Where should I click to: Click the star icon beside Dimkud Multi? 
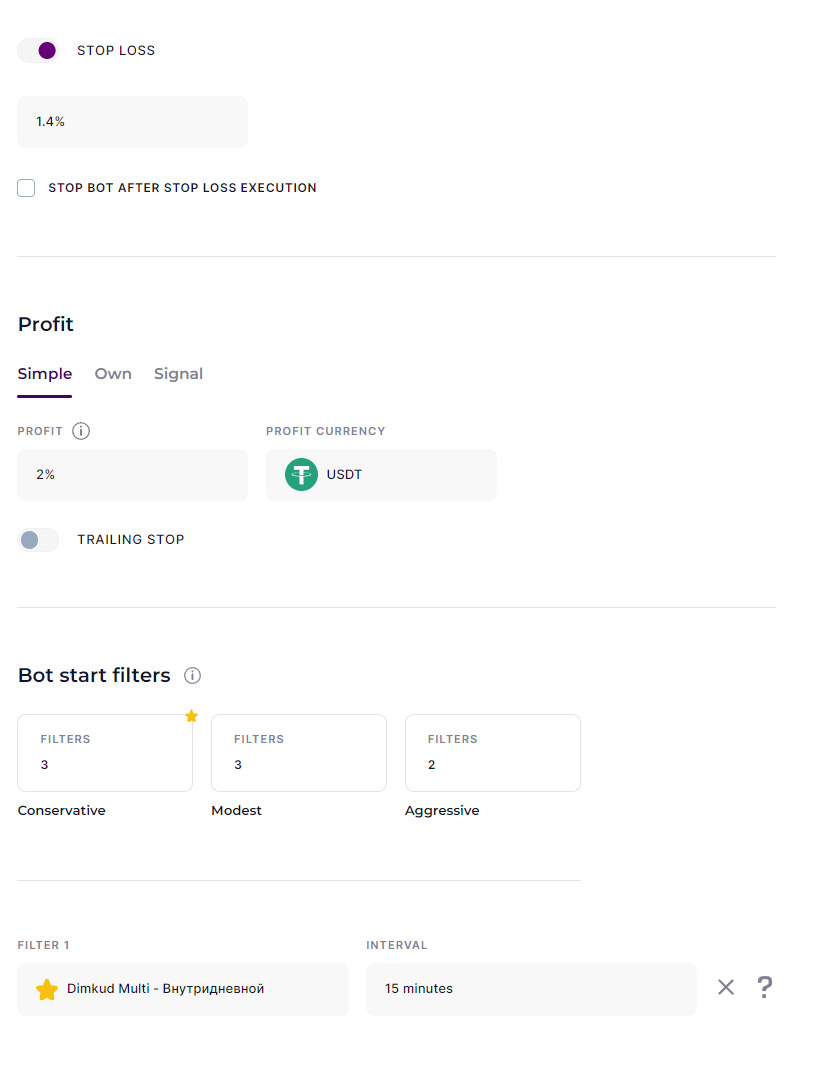click(47, 989)
